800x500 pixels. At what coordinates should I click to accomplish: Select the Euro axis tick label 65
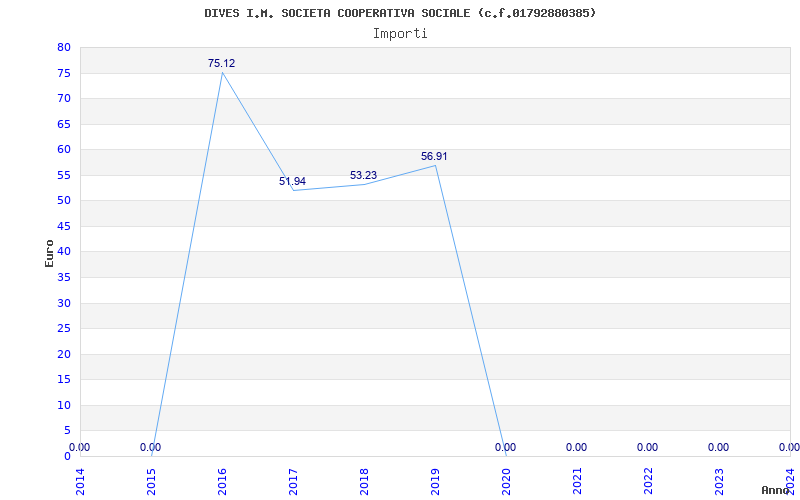click(x=64, y=124)
